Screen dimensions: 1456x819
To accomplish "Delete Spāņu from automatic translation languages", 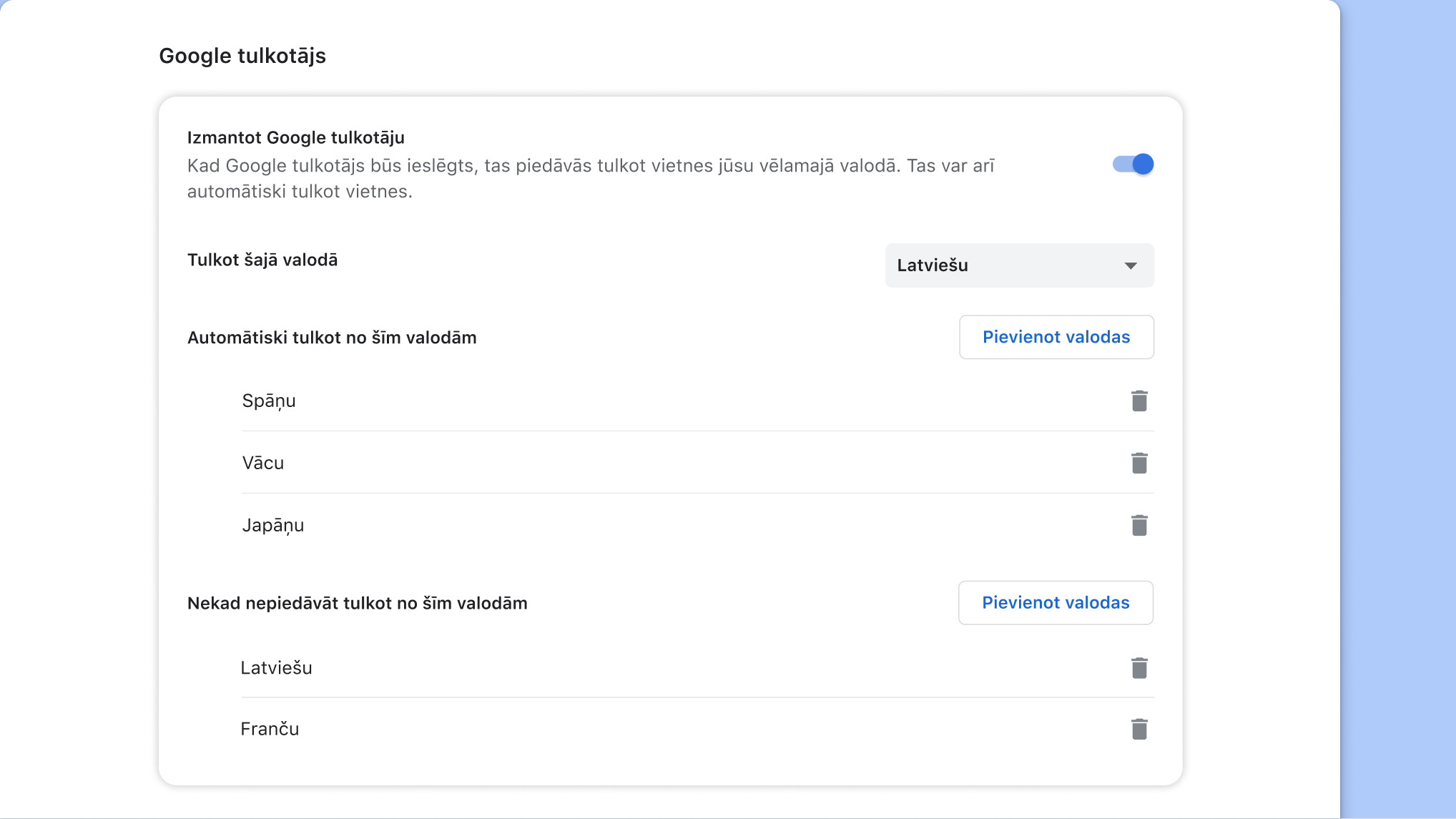I will (x=1139, y=401).
